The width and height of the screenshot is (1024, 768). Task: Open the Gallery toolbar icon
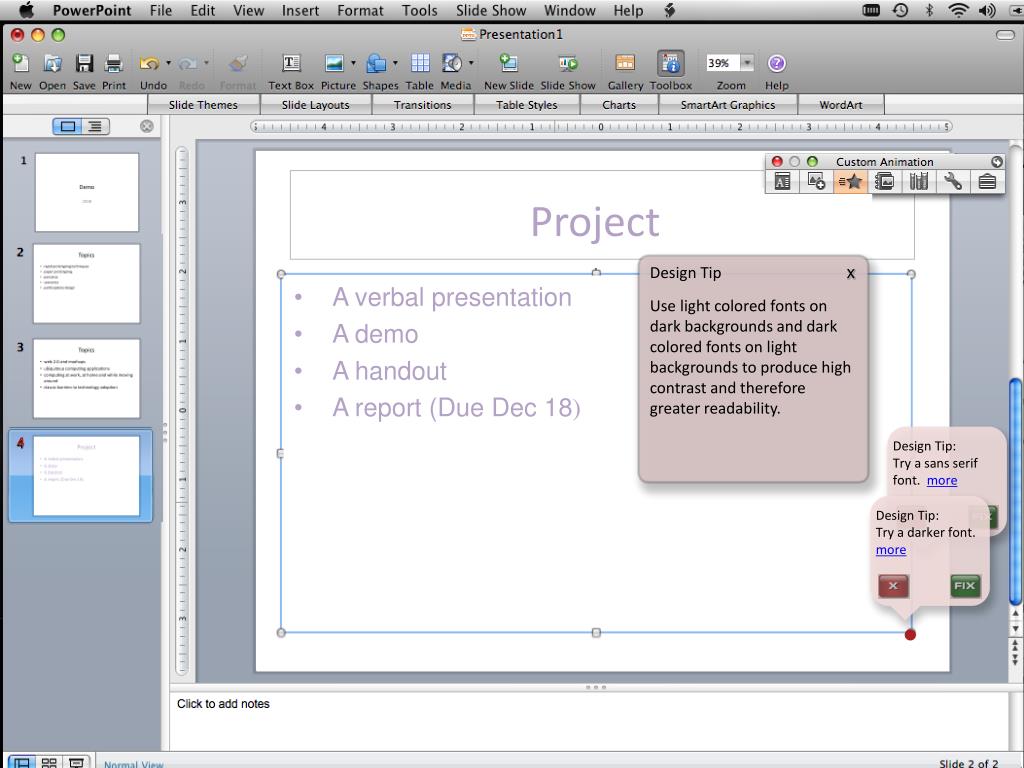[x=625, y=63]
